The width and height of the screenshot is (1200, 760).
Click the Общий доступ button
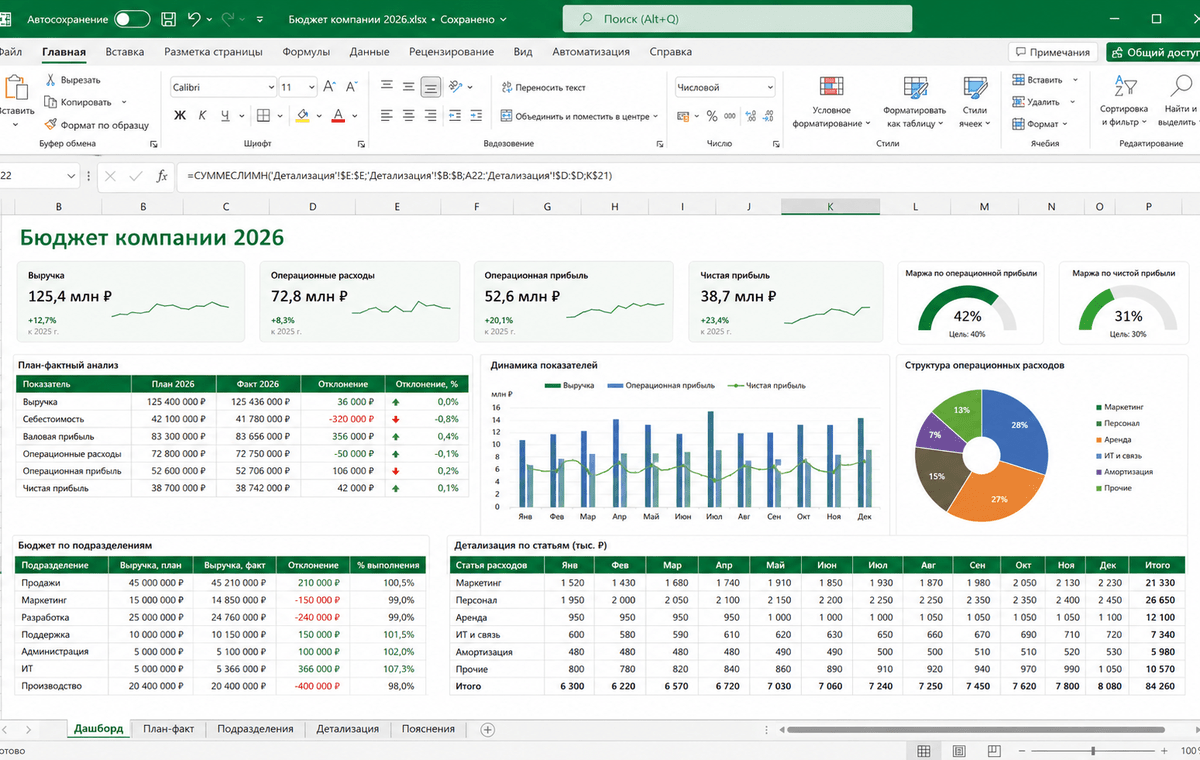click(x=1152, y=52)
